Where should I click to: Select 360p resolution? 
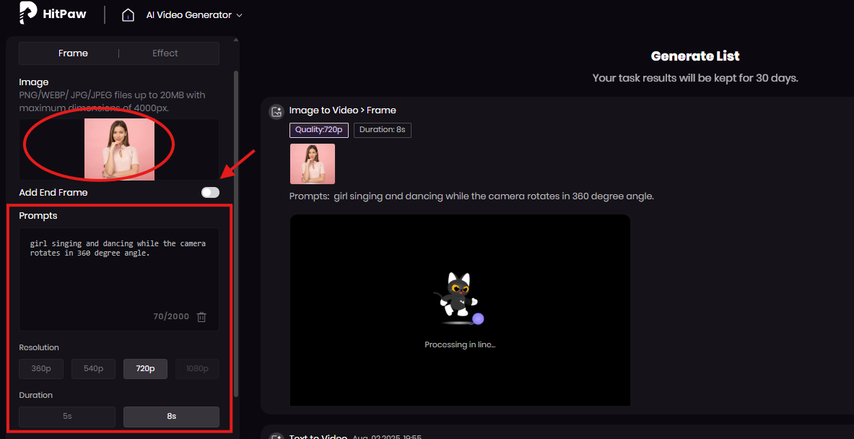pyautogui.click(x=41, y=369)
